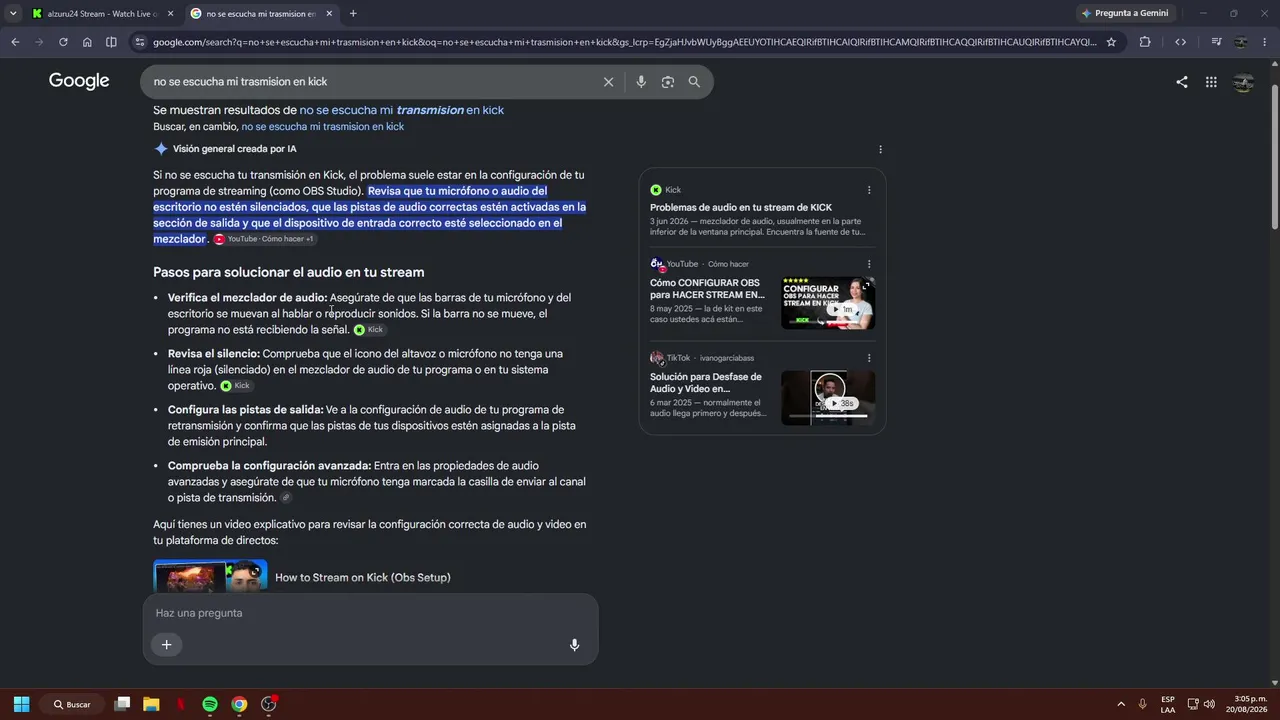
Task: Open the media controls icon in Chrome toolbar
Action: coord(1216,42)
